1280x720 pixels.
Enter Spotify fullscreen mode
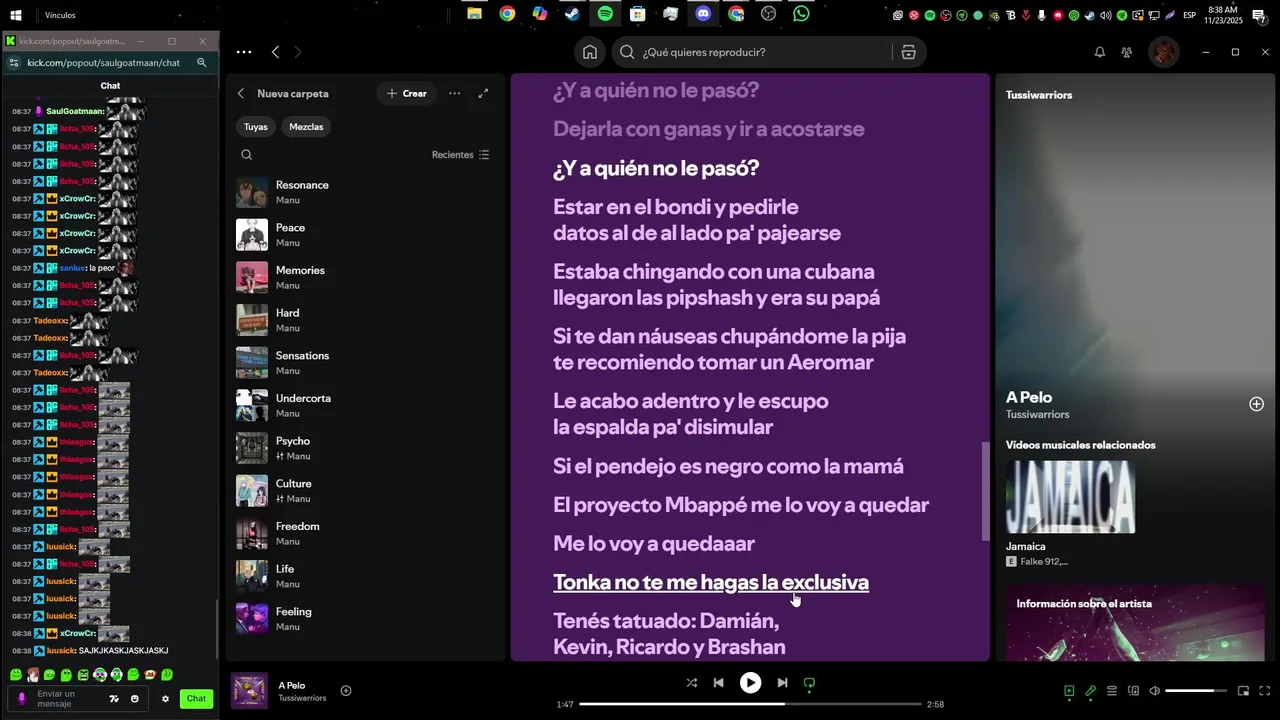[x=1265, y=690]
